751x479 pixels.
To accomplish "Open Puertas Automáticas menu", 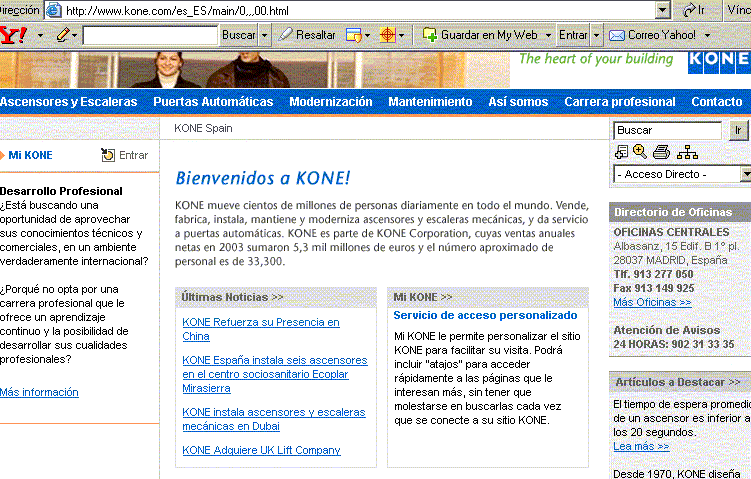I will 213,102.
